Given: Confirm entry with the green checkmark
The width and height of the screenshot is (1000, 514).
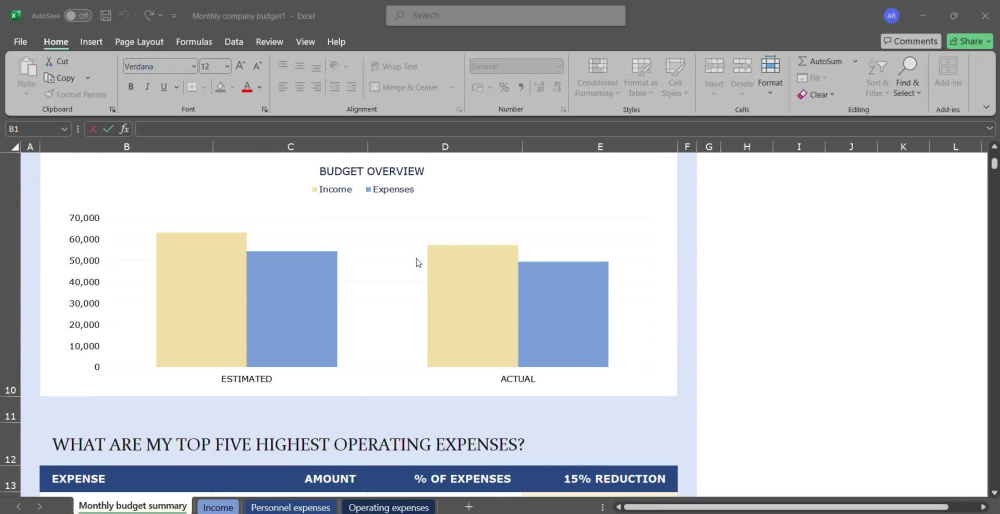Looking at the screenshot, I should click(108, 129).
